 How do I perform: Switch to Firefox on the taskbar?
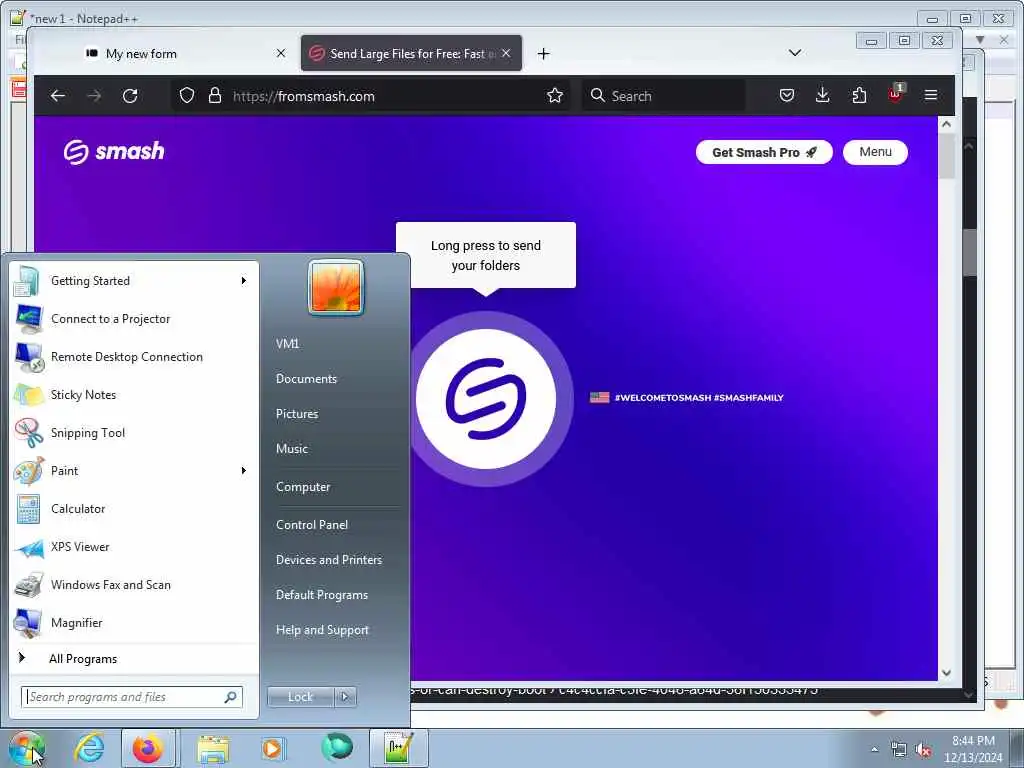tap(148, 748)
